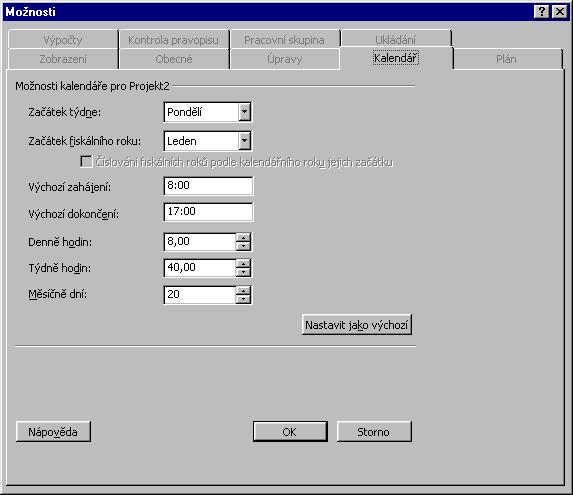This screenshot has height=495, width=573.
Task: Increase the Denně hodin spinner value
Action: pyautogui.click(x=243, y=238)
